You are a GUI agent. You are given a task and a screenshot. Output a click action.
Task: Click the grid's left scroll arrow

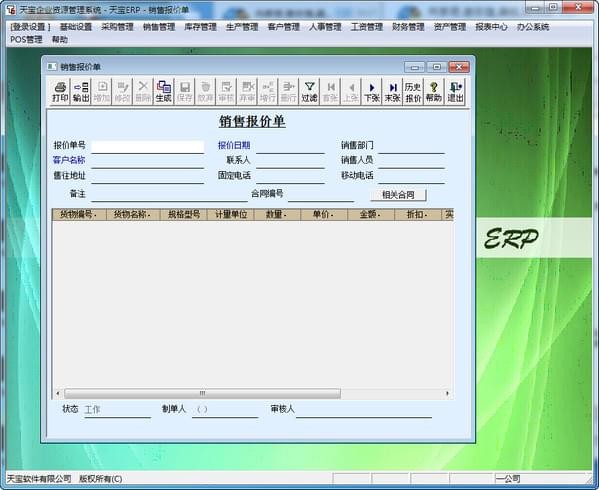58,393
